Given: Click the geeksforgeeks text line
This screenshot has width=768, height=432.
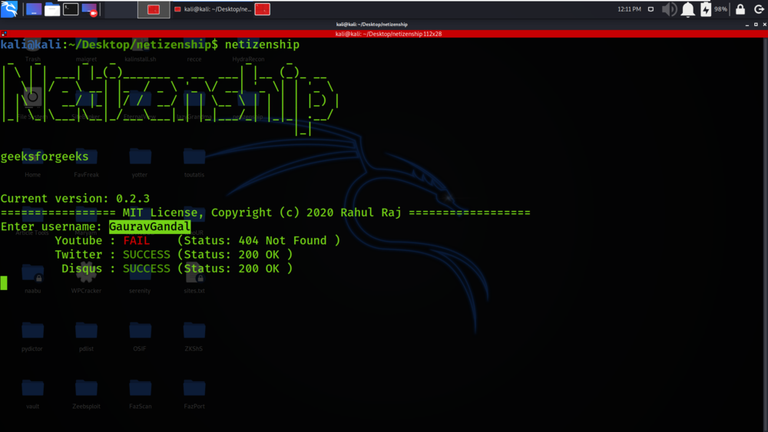Looking at the screenshot, I should 45,157.
